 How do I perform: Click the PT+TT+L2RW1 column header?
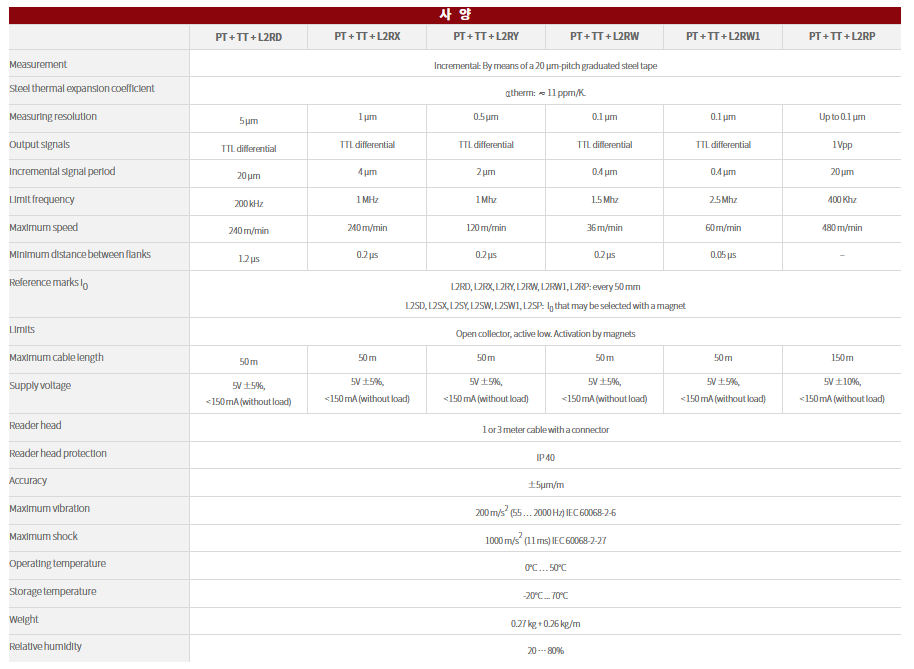pyautogui.click(x=723, y=36)
